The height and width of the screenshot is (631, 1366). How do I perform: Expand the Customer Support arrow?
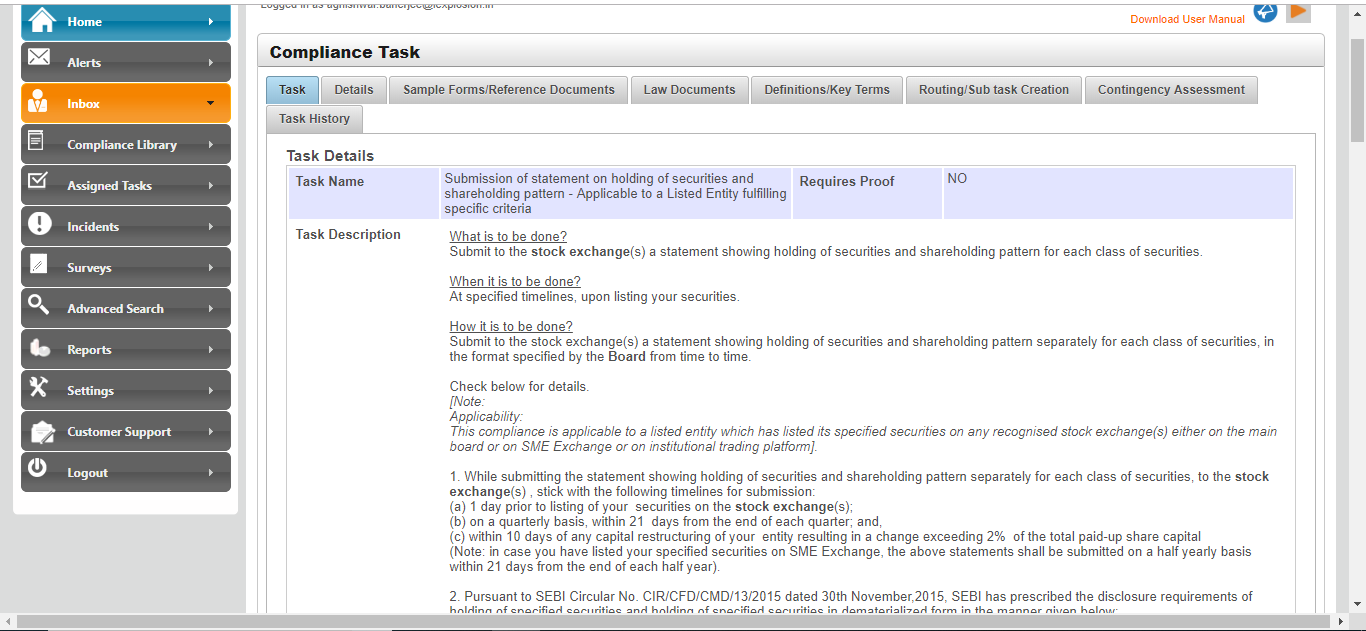(210, 431)
